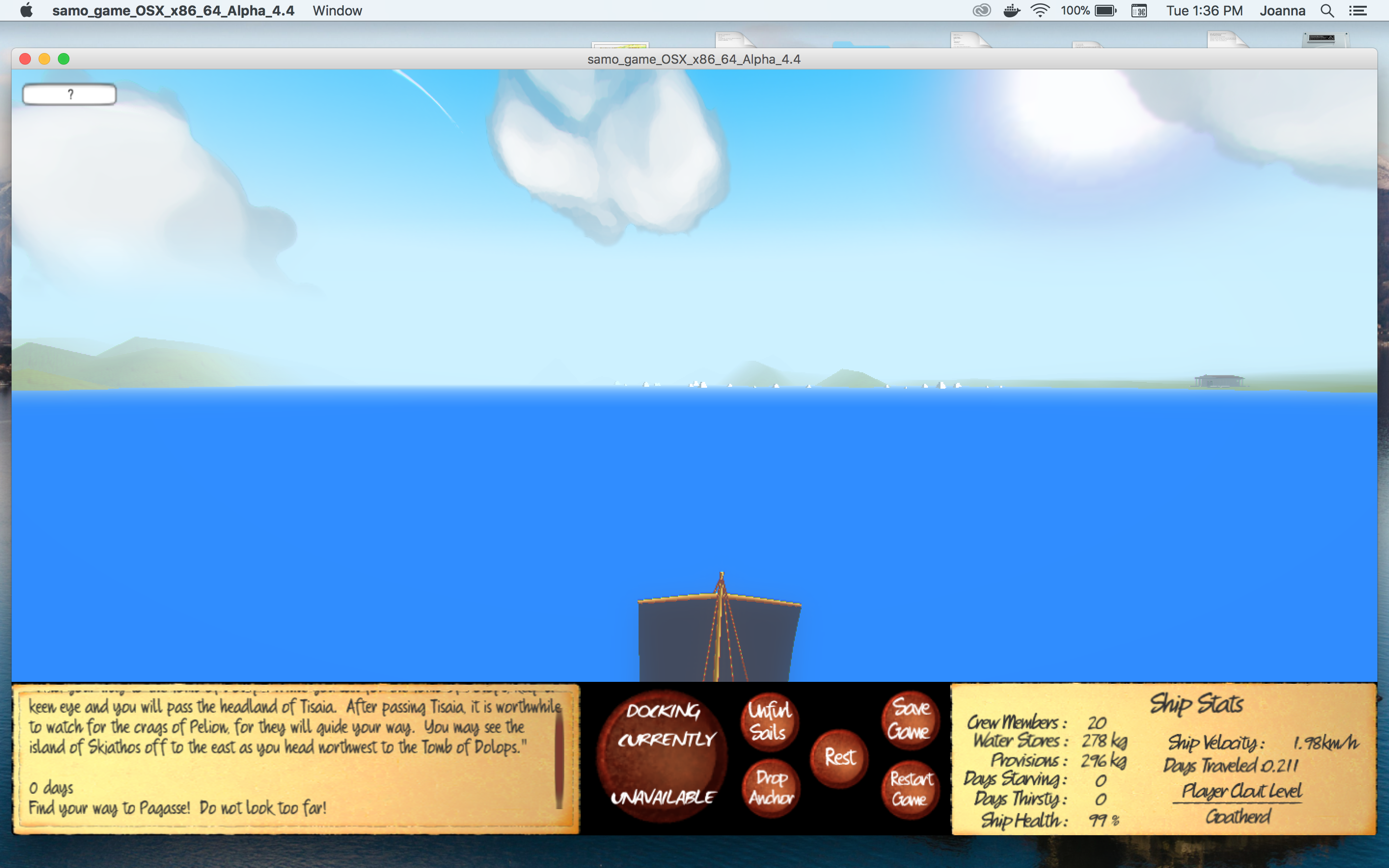Click the battery status icon
Viewport: 1389px width, 868px height.
tap(1105, 10)
